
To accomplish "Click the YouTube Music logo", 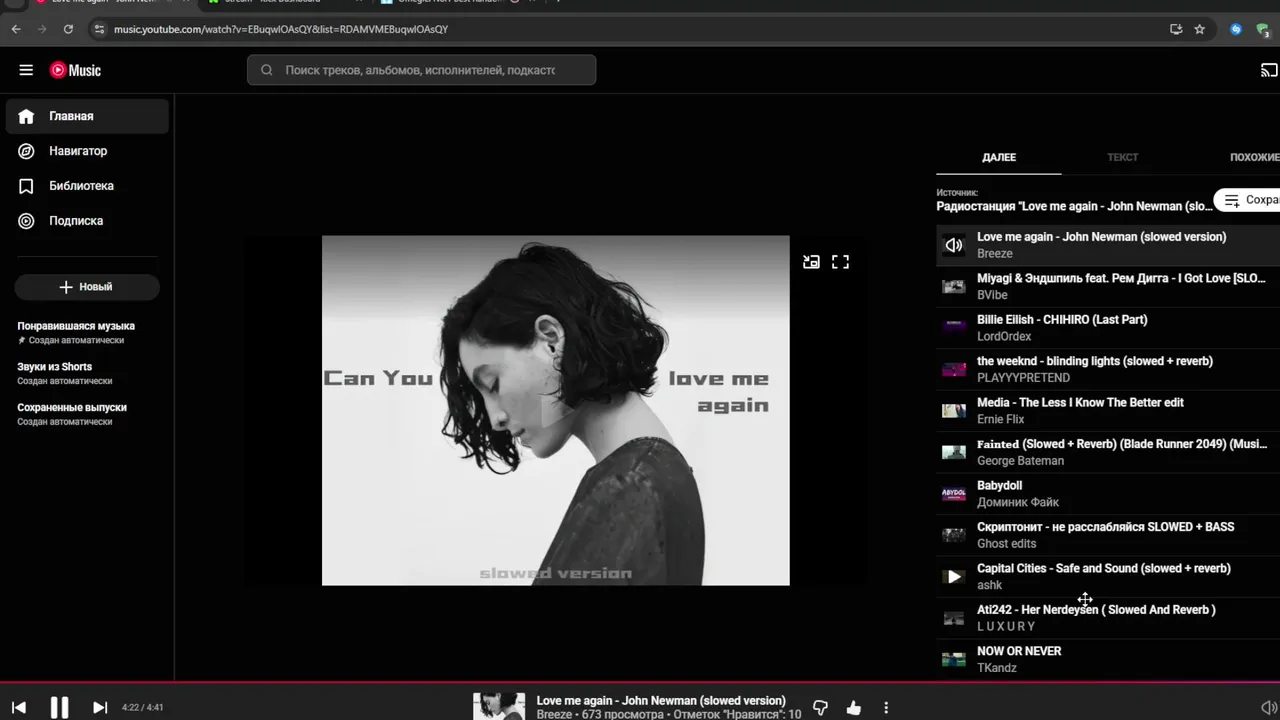I will 76,70.
